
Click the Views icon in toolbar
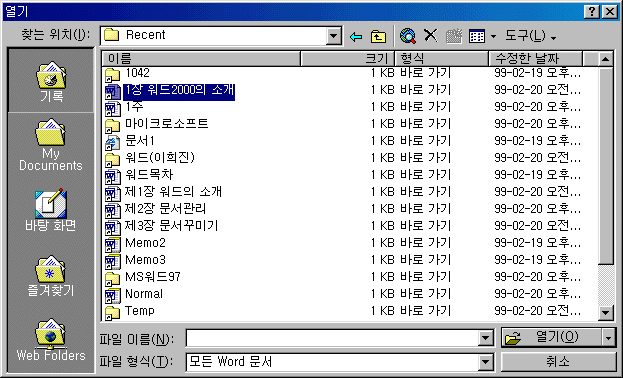tap(477, 36)
